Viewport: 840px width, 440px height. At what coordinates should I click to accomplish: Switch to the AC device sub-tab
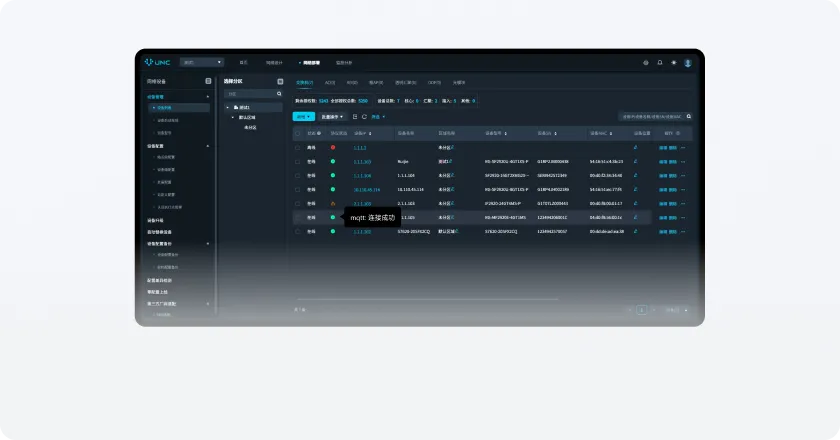(330, 83)
